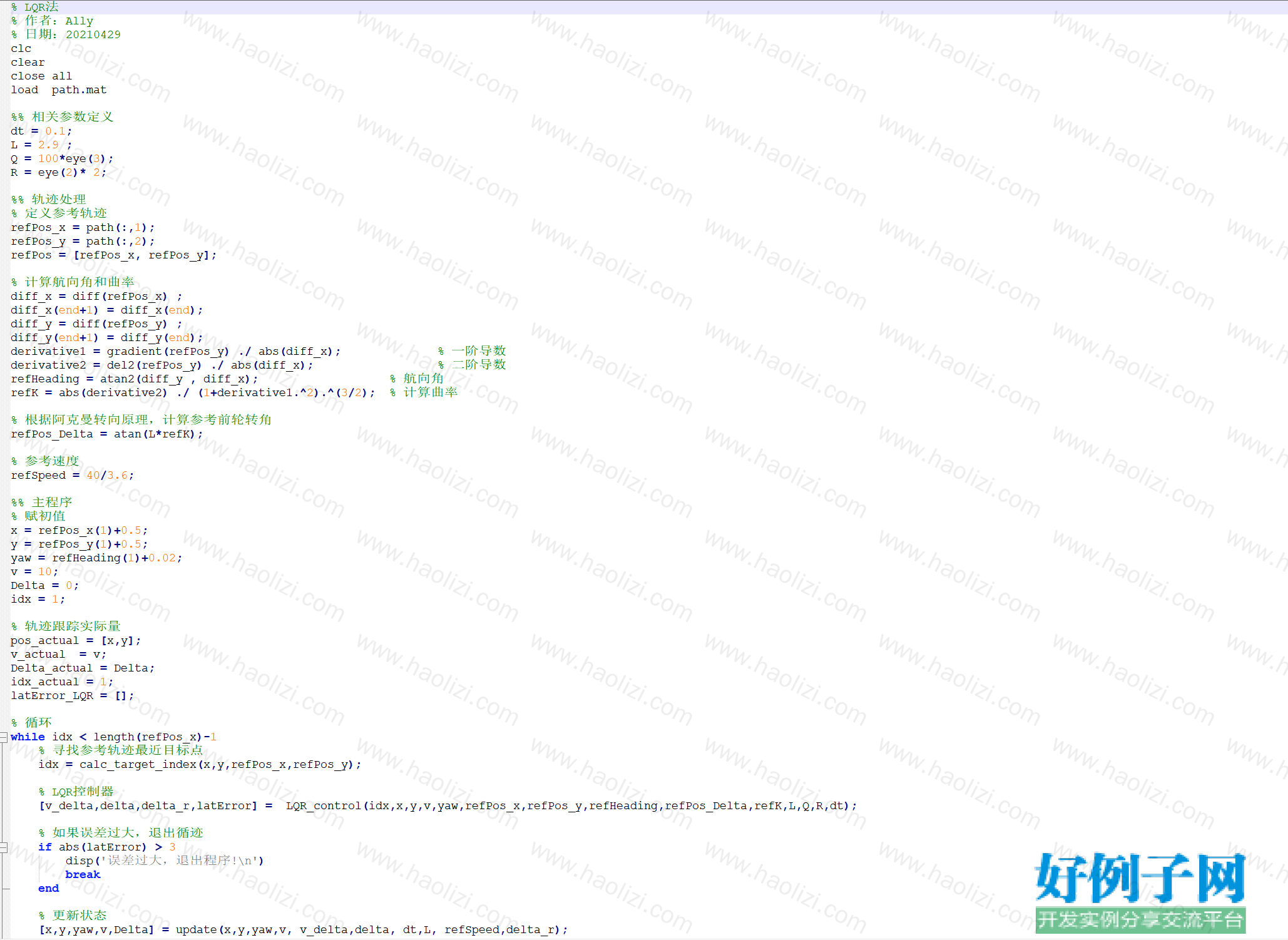Click the '%% 主程序' section header
The height and width of the screenshot is (940, 1288).
click(x=42, y=503)
